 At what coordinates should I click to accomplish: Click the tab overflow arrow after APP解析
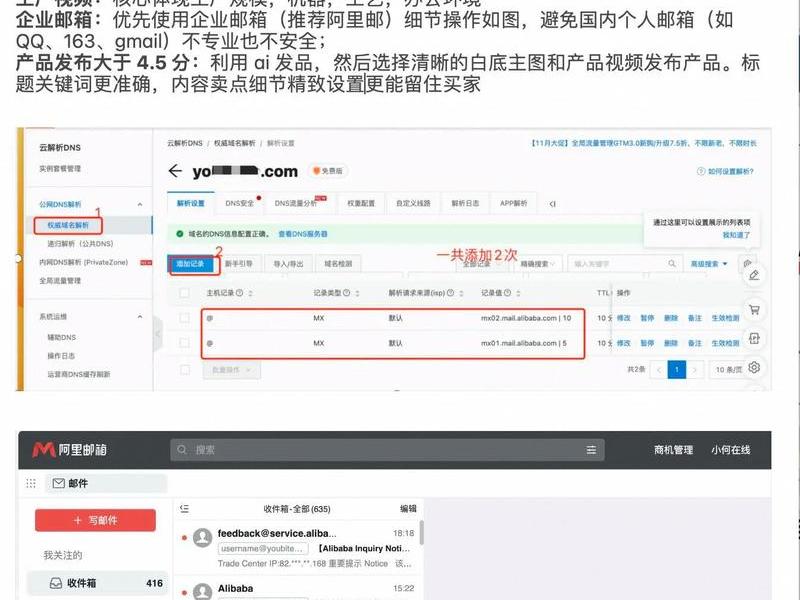point(552,204)
